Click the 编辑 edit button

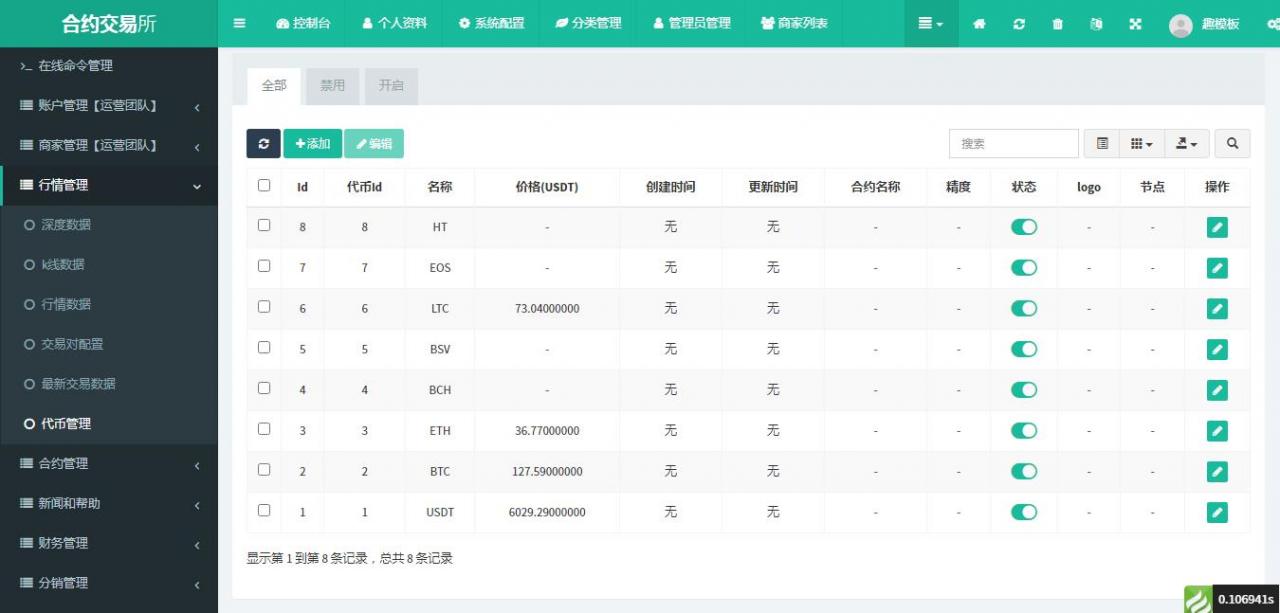point(374,144)
